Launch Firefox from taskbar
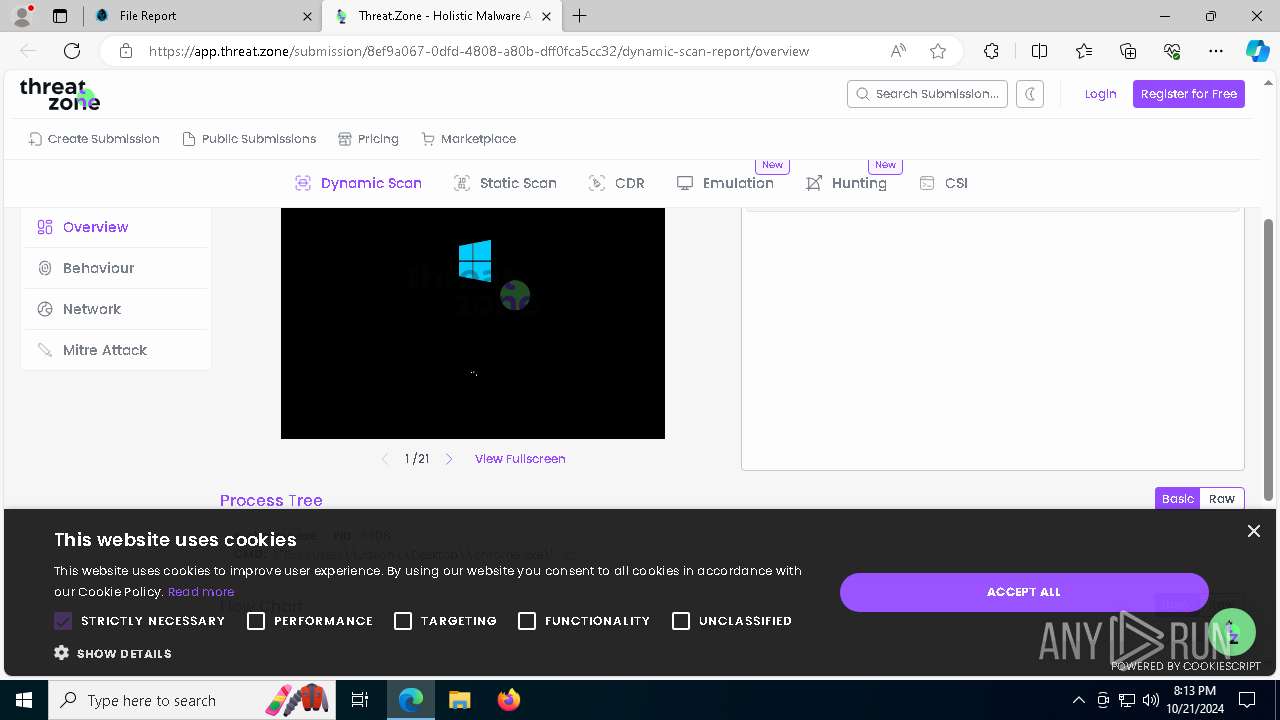1280x720 pixels. pos(508,700)
